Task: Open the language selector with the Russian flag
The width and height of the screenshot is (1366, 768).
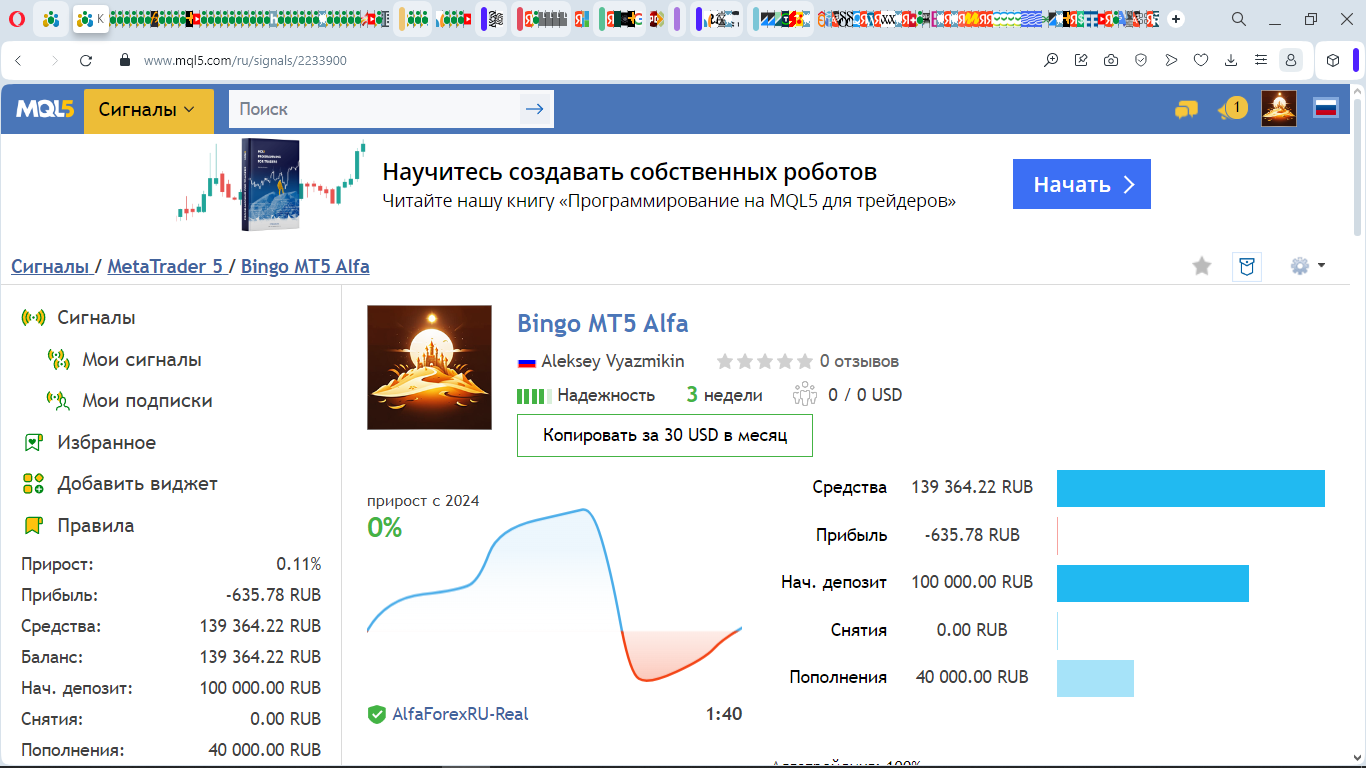Action: (1326, 108)
